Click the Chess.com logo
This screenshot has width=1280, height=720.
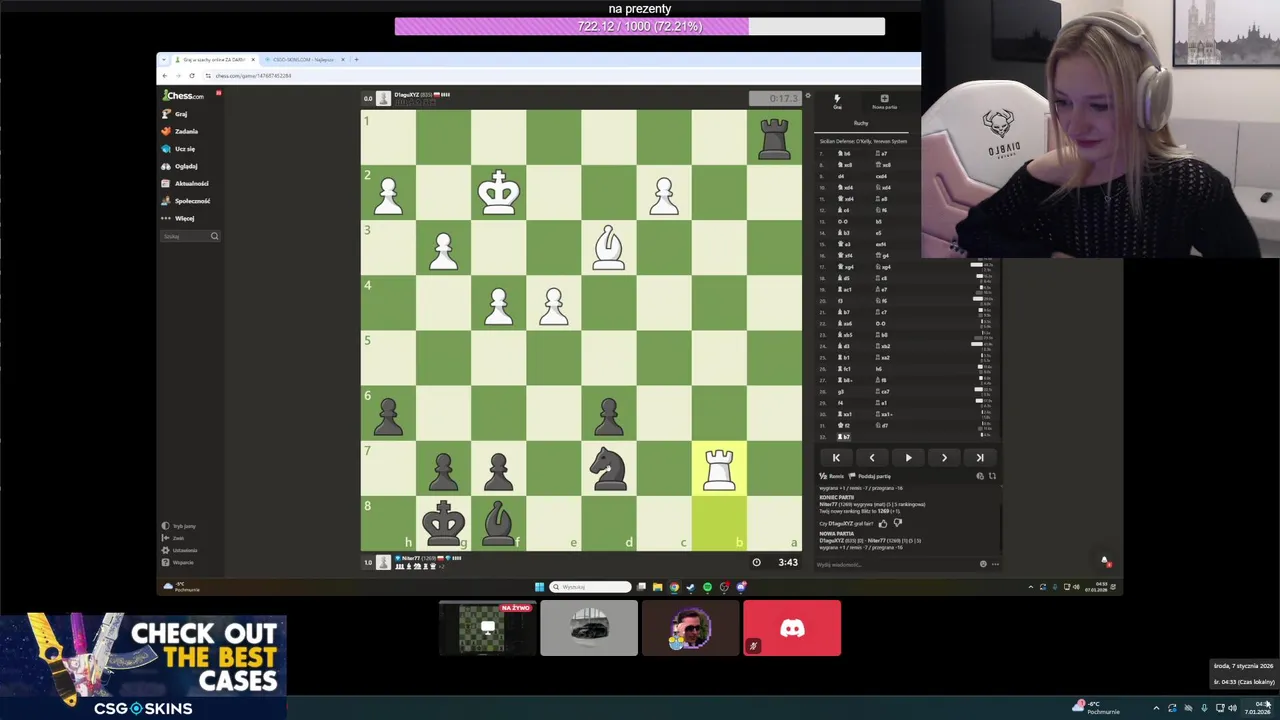184,96
